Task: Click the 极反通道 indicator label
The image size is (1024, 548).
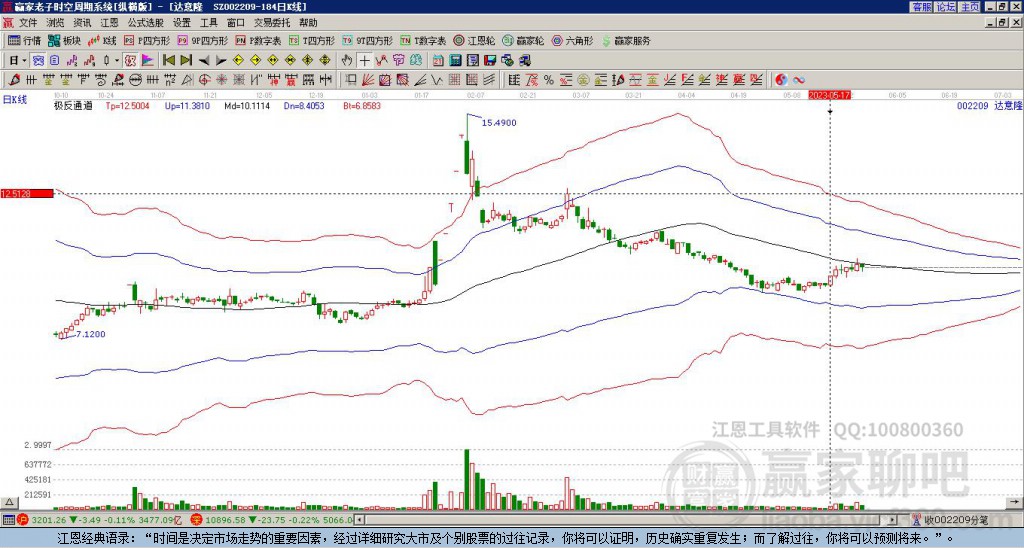Action: click(73, 105)
